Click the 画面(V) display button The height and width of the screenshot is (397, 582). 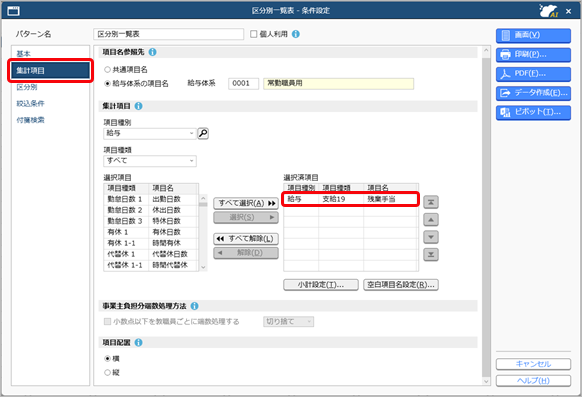click(533, 36)
